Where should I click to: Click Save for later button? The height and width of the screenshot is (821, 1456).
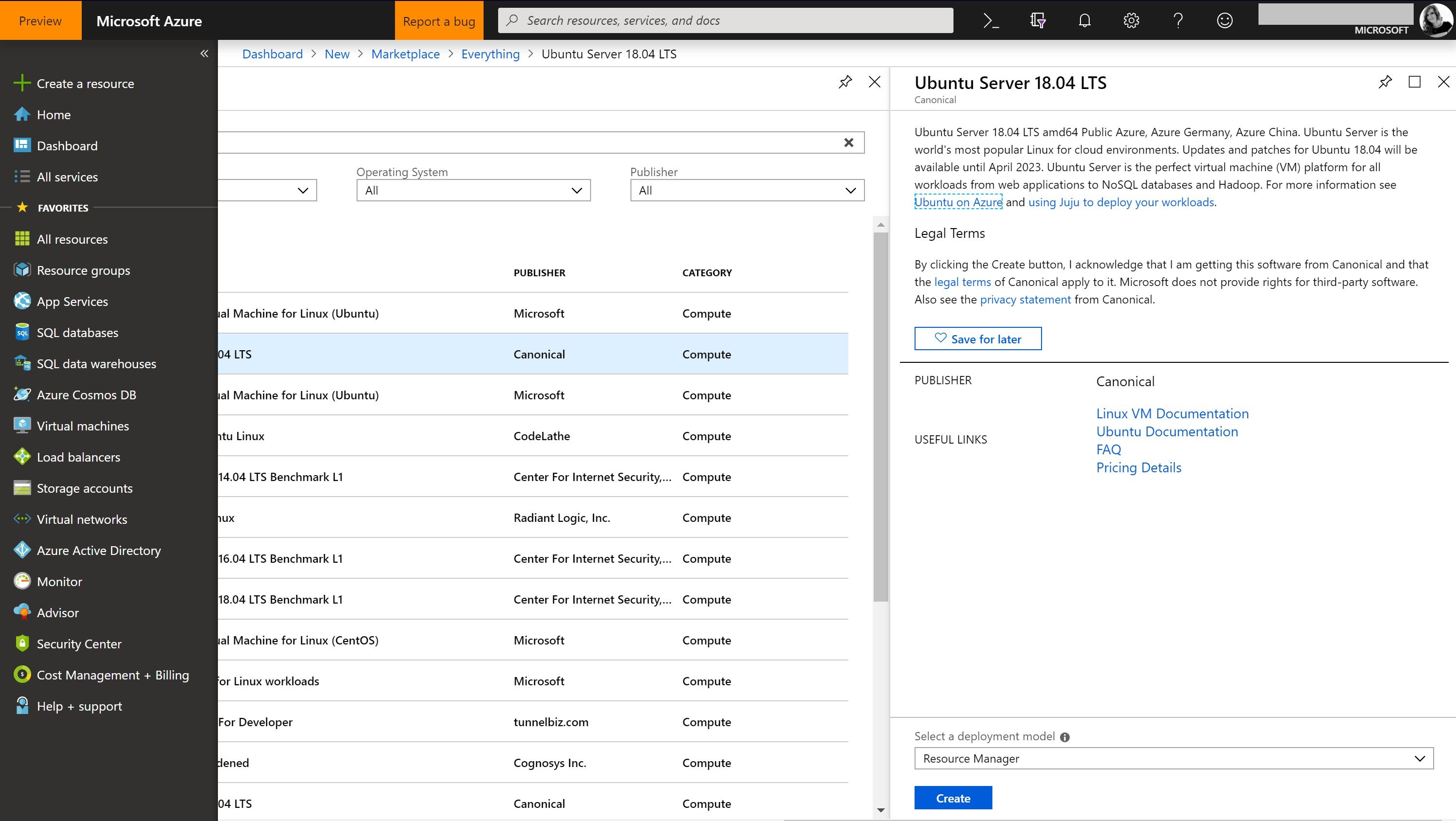click(978, 339)
